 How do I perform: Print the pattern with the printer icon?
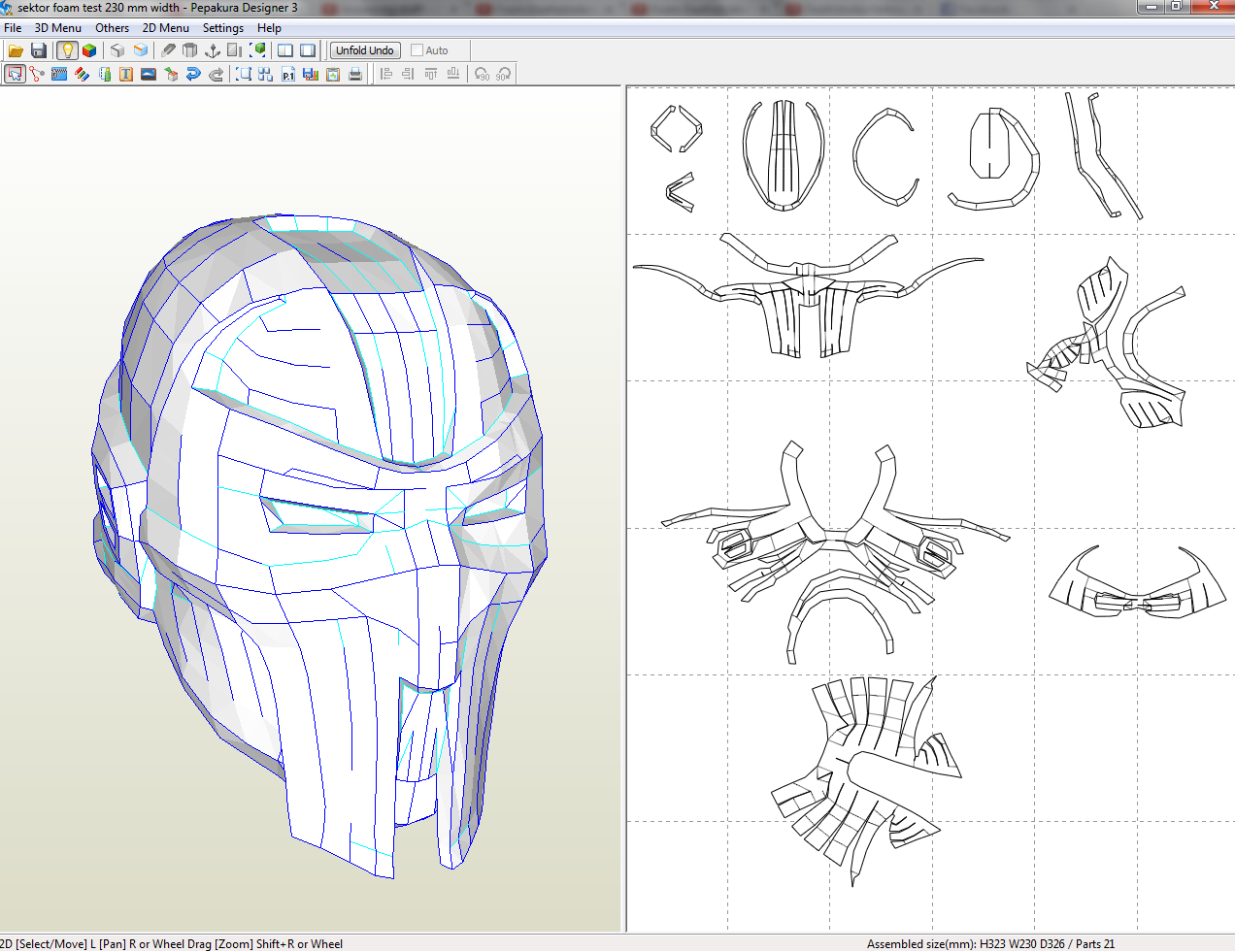[355, 74]
